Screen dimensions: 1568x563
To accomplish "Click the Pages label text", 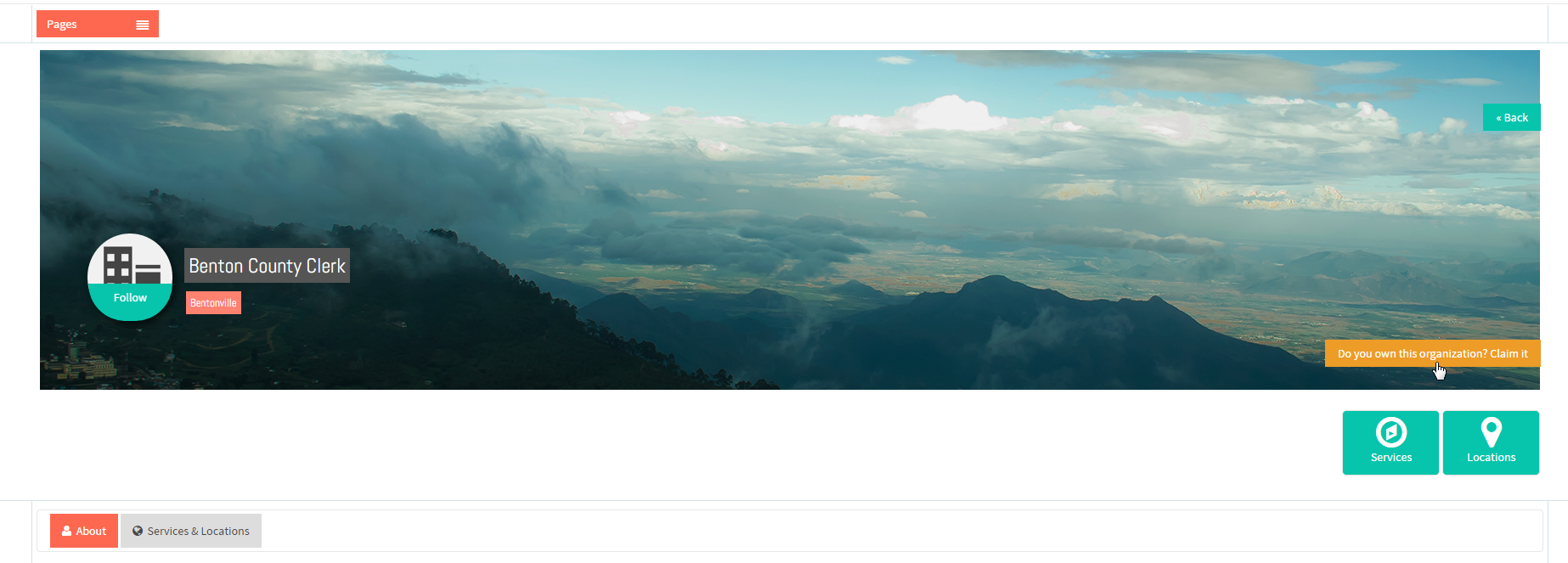I will tap(62, 25).
